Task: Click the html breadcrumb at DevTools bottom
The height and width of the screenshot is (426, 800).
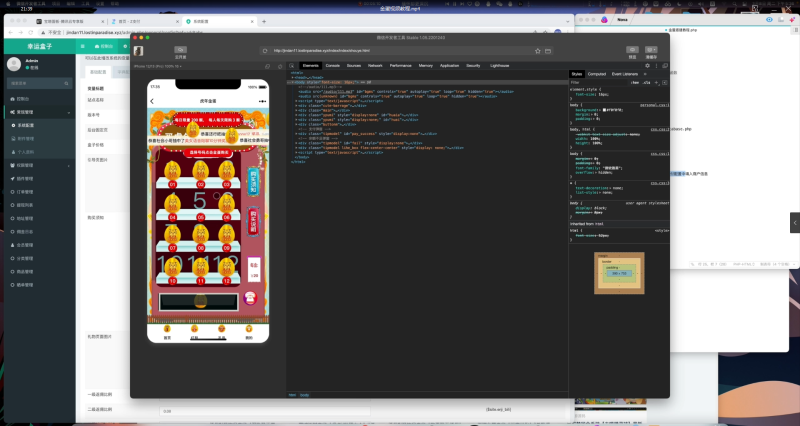Action: 292,395
